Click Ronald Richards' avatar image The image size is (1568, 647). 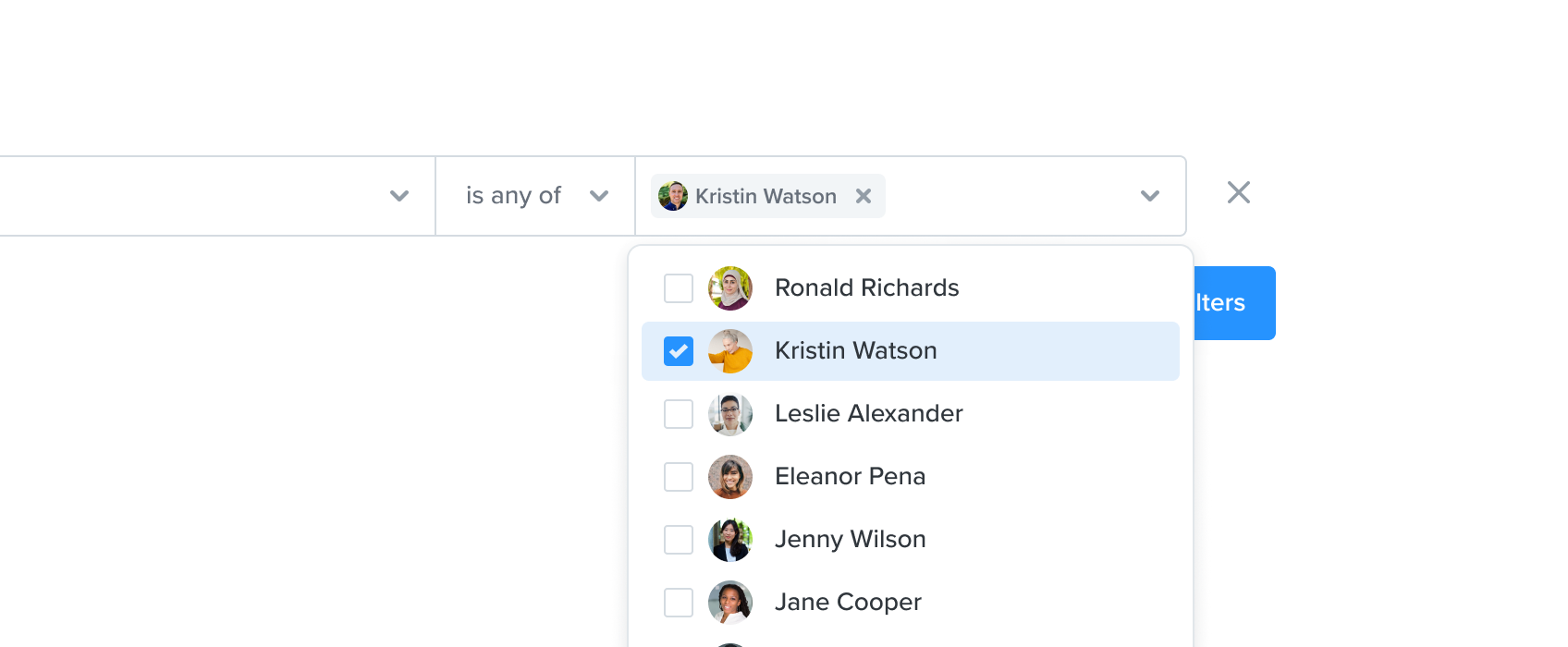730,288
